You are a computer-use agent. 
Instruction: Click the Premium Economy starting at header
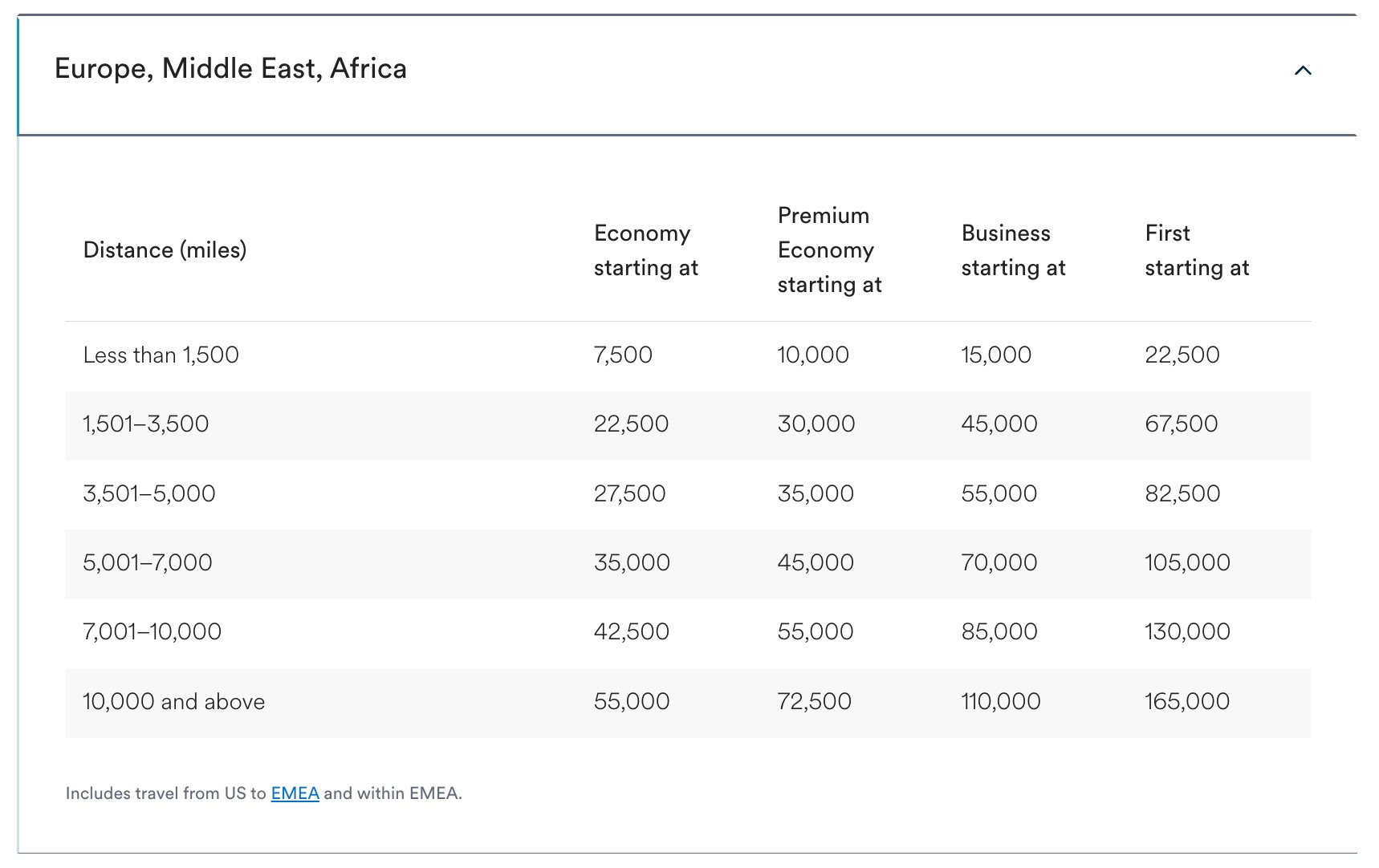coord(829,250)
